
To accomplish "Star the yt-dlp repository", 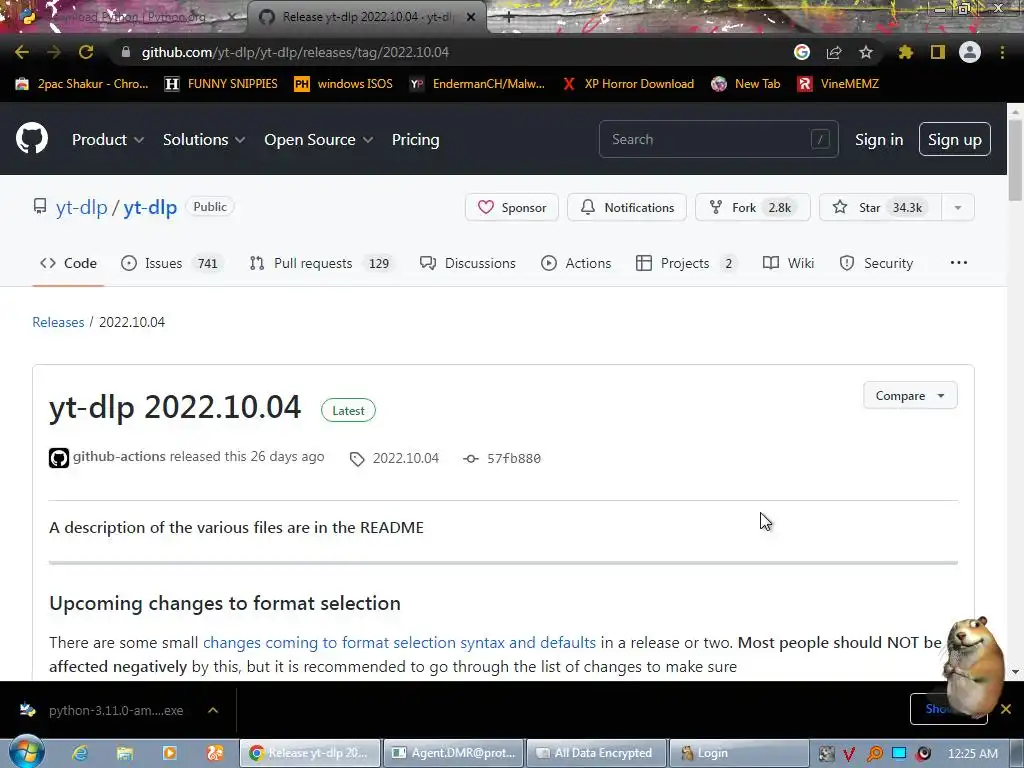I will 880,208.
